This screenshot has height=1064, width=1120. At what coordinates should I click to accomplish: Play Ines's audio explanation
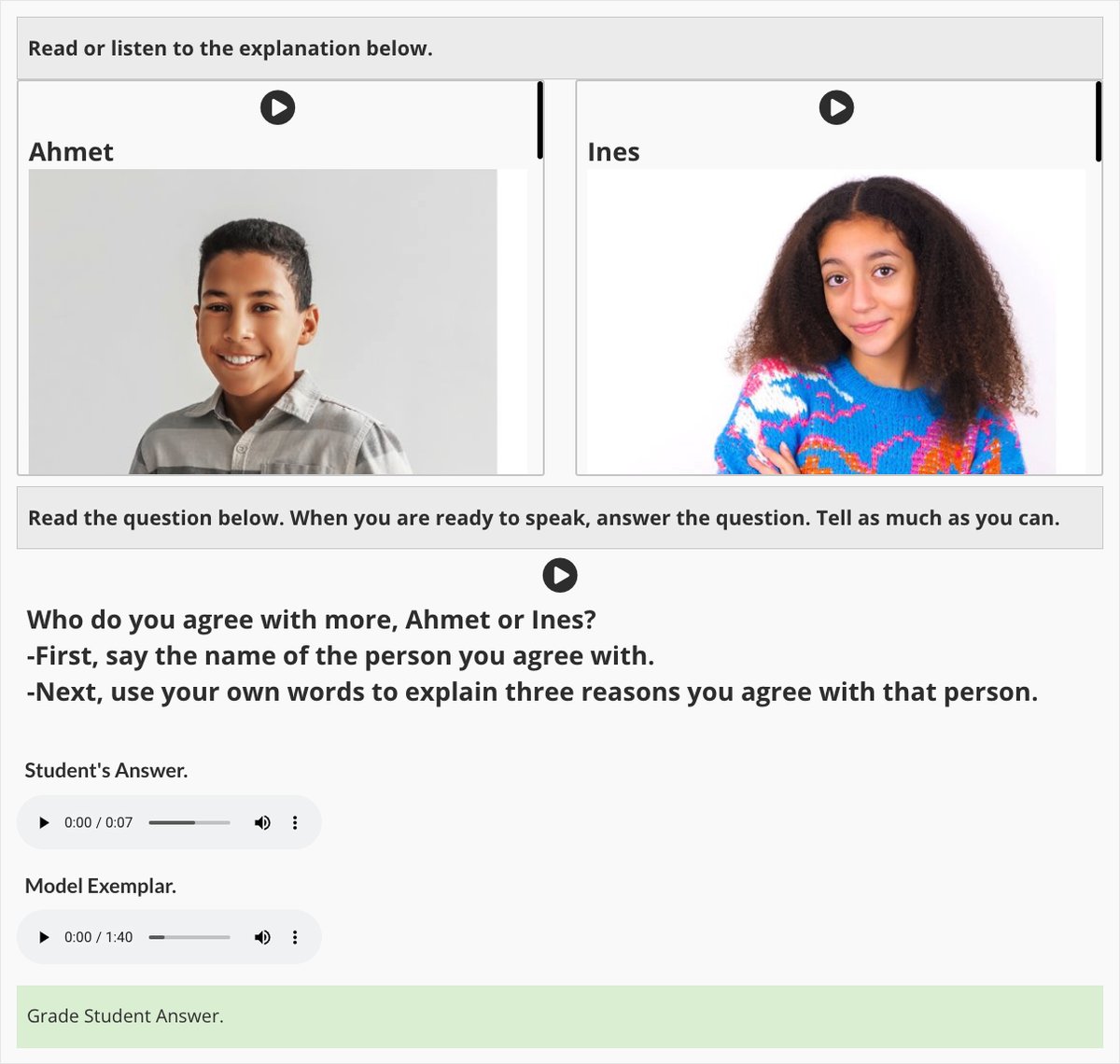pos(836,107)
